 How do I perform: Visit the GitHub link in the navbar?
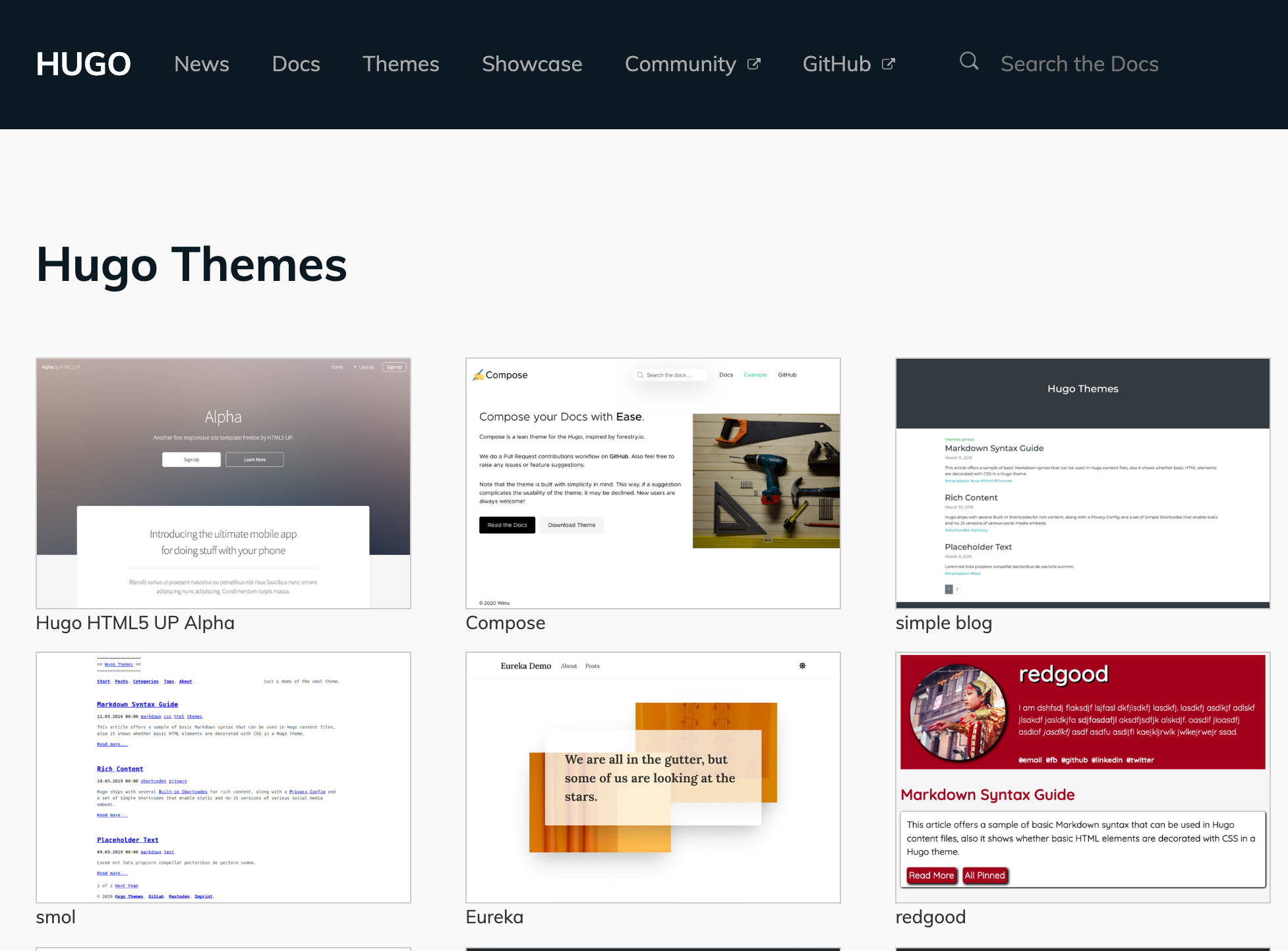[848, 64]
